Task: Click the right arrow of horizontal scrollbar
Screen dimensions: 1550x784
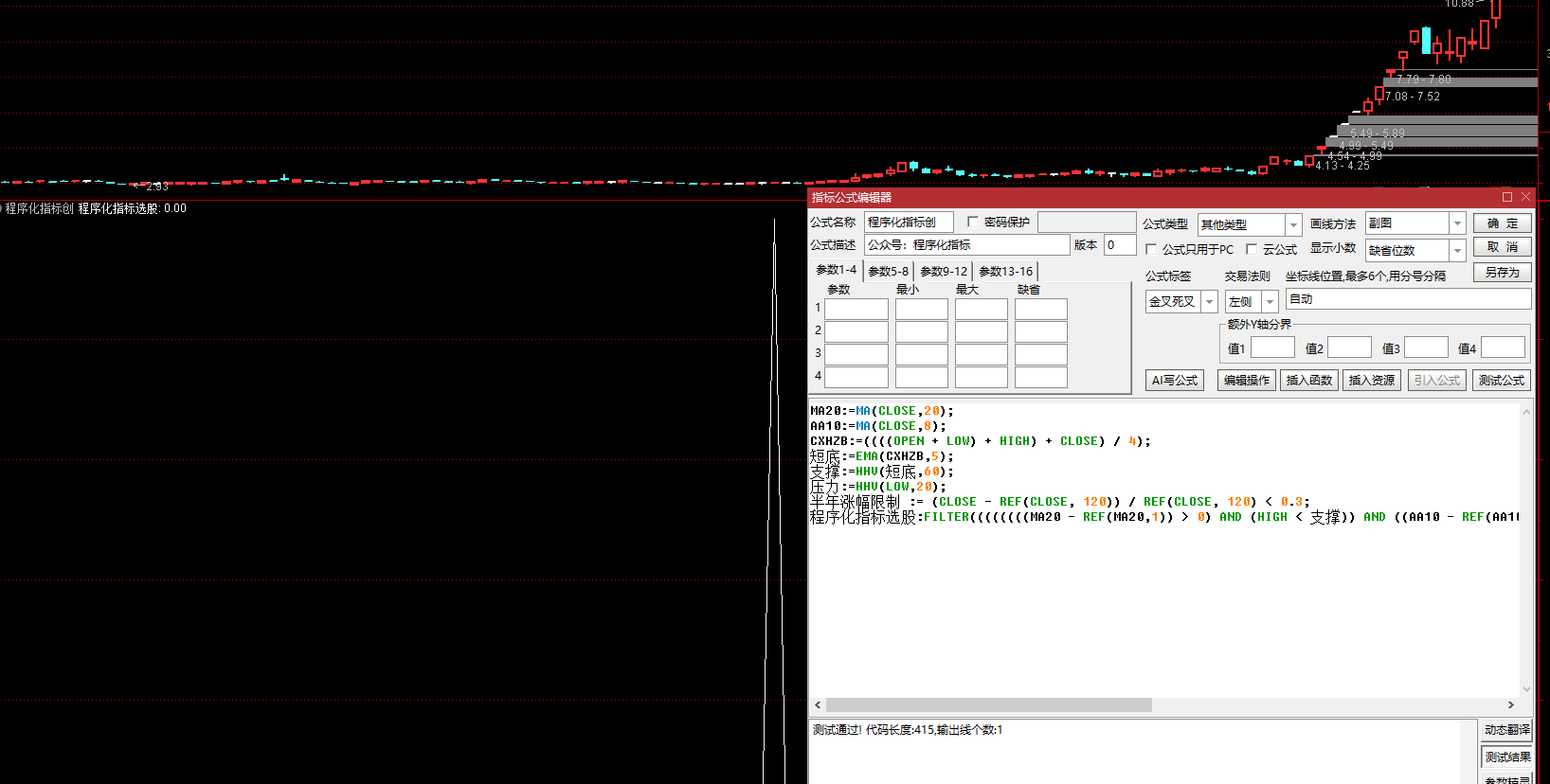Action: point(1510,705)
